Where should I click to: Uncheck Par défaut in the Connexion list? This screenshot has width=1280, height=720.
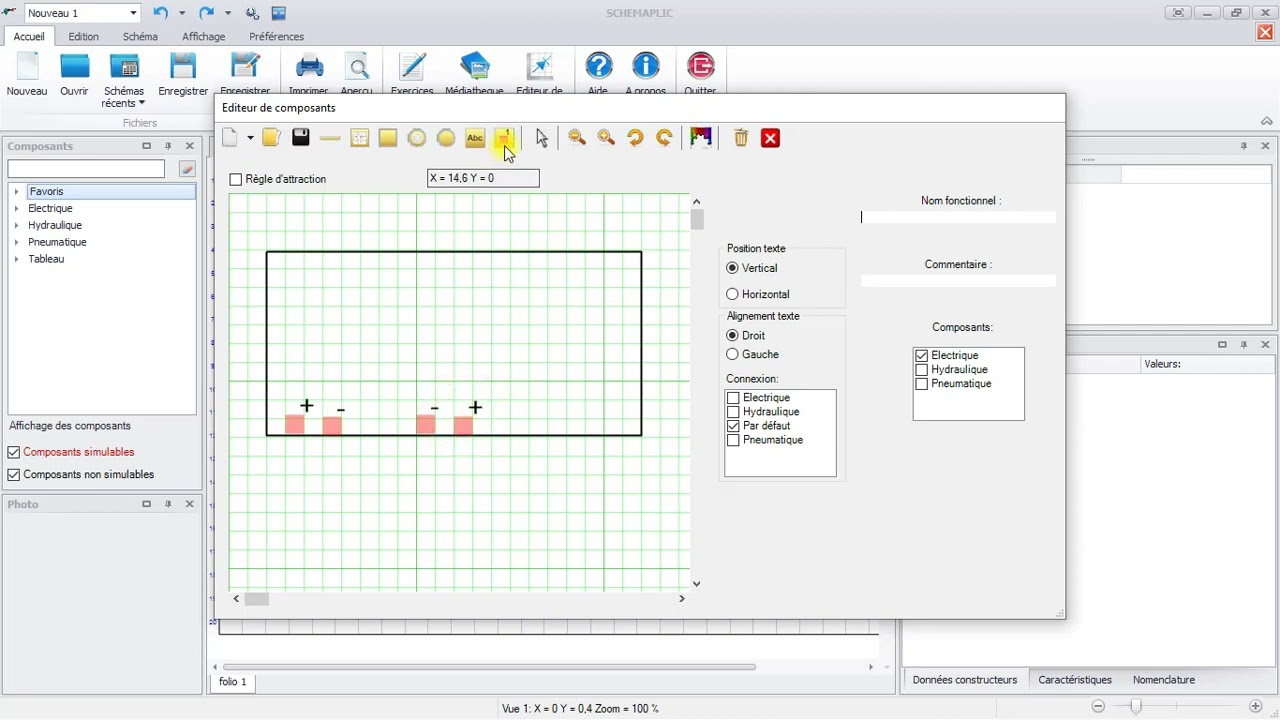click(733, 426)
